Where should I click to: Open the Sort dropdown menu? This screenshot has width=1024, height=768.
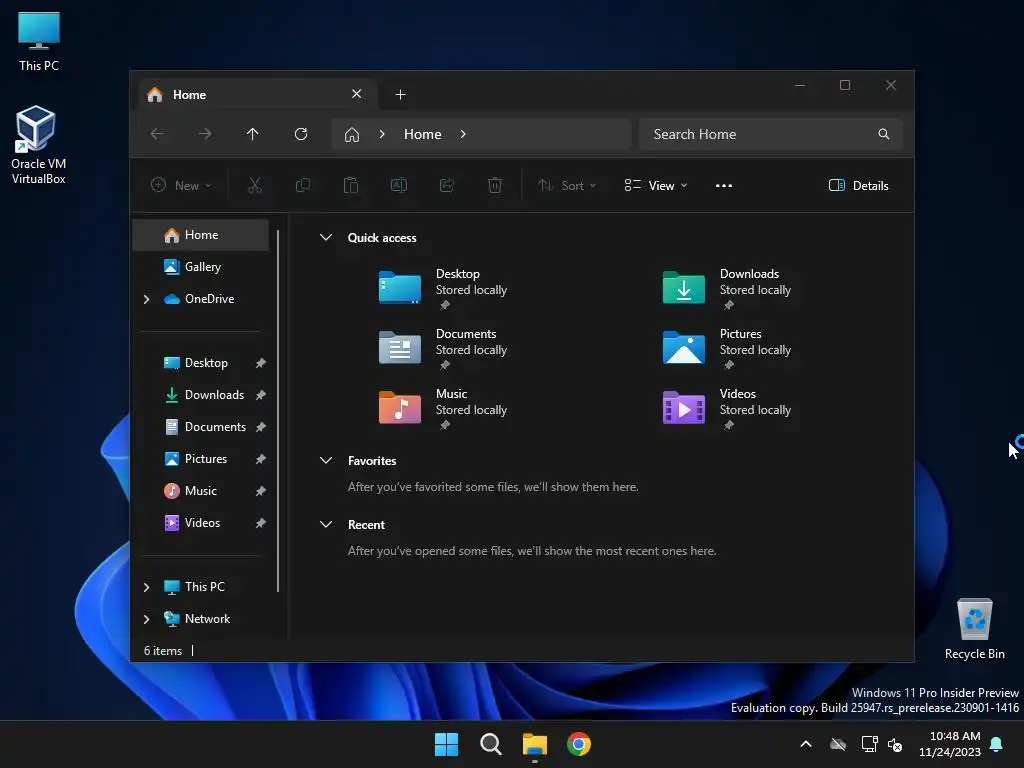(x=567, y=185)
